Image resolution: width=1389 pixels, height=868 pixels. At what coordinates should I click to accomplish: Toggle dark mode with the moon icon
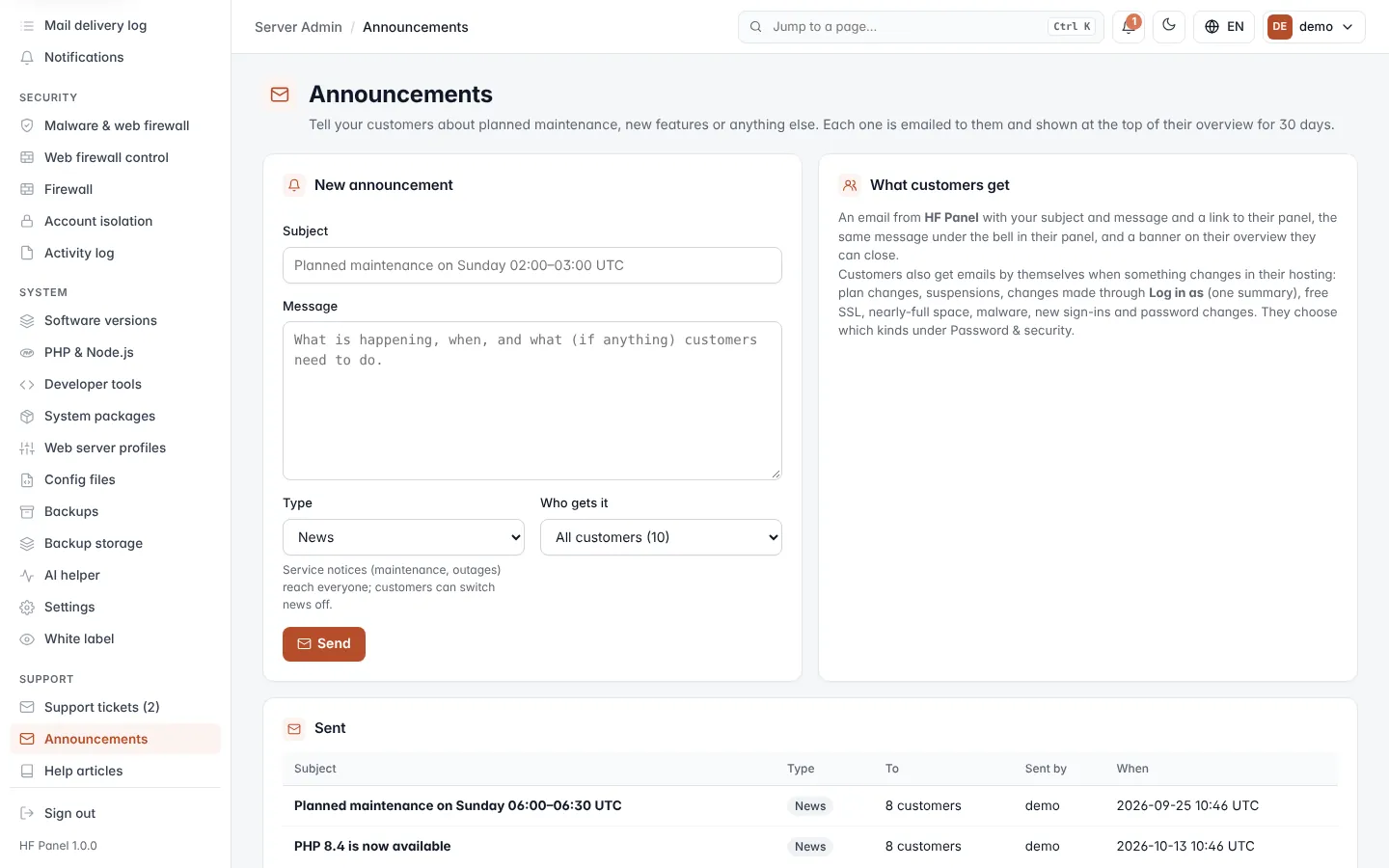(1169, 26)
